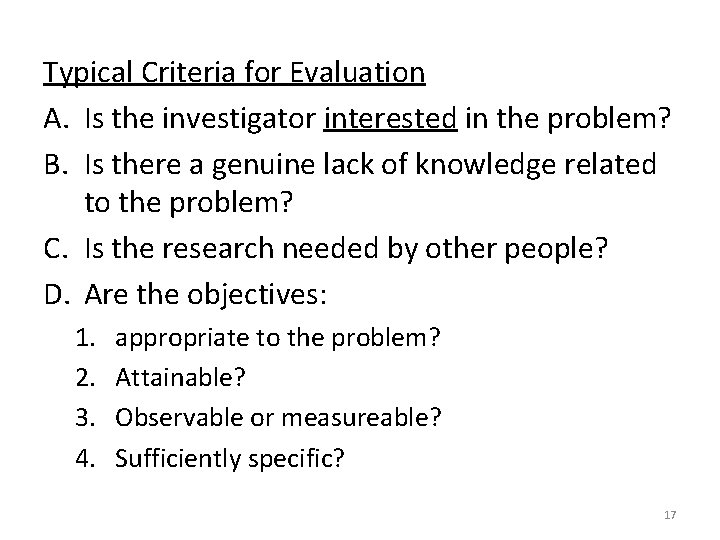
Task: Select the 'C.' list marker
Action: pyautogui.click(x=56, y=249)
